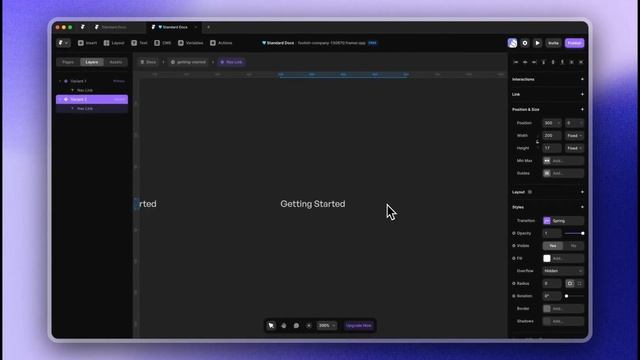640x360 pixels.
Task: Adjust the Rotation slider
Action: pos(574,296)
